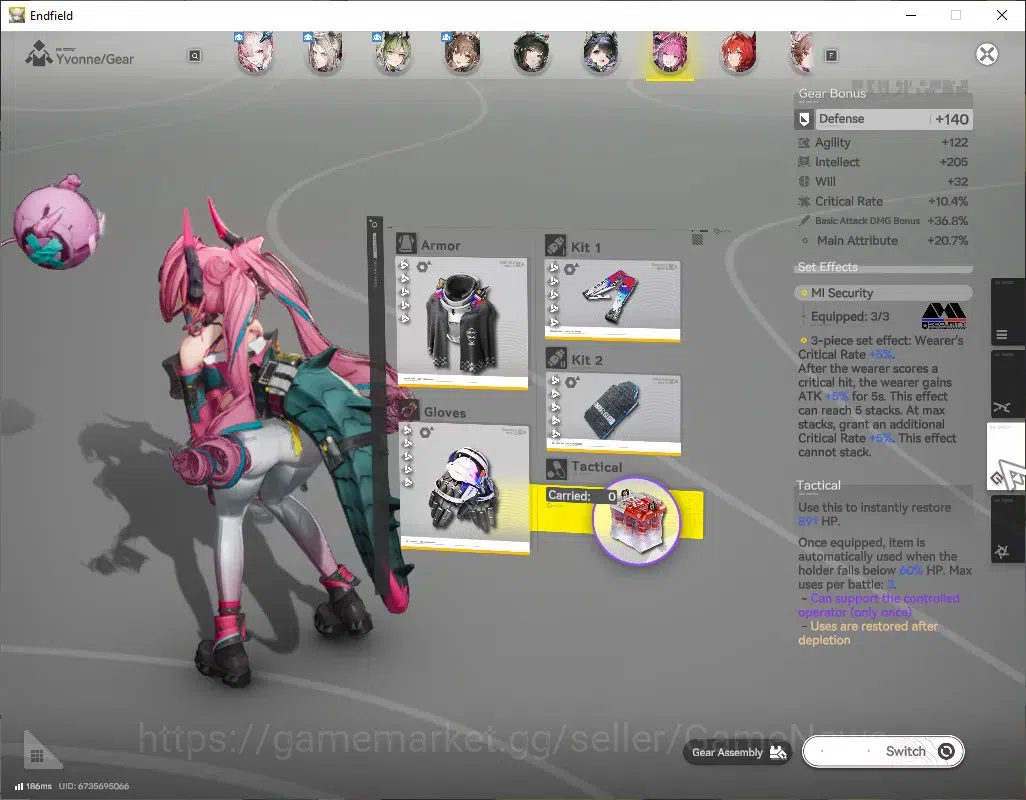This screenshot has height=800, width=1026.
Task: Click the MI Security brand logo
Action: [944, 316]
